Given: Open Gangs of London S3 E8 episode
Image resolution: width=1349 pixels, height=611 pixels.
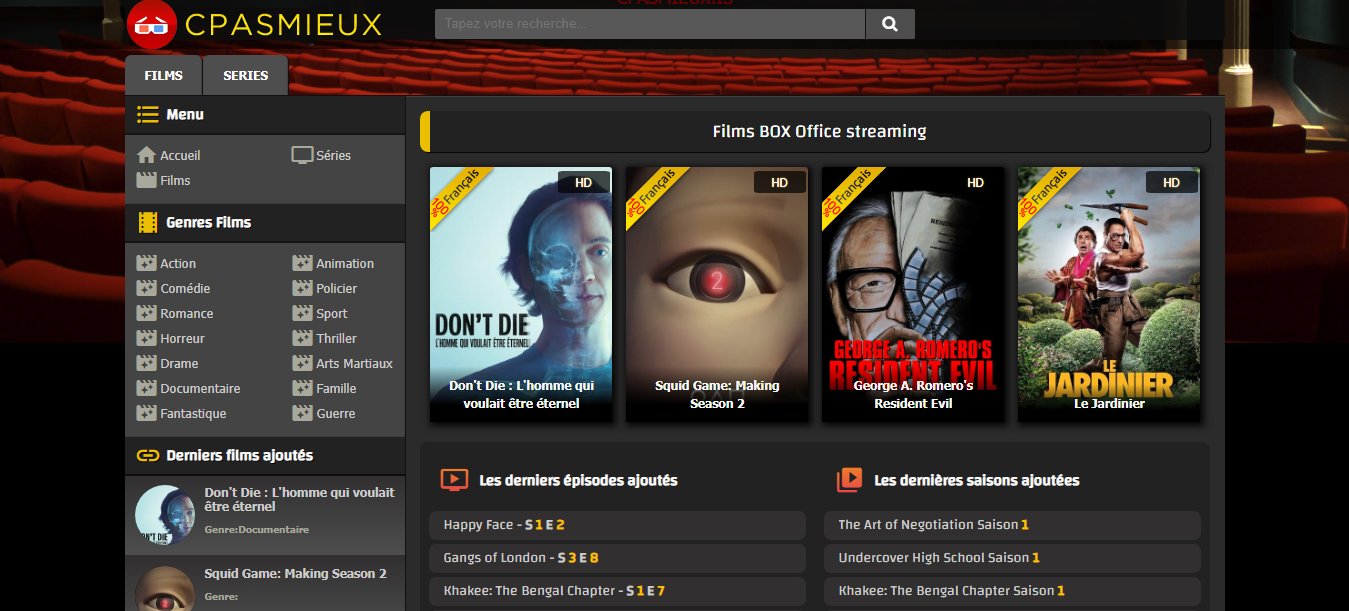Looking at the screenshot, I should tap(617, 558).
